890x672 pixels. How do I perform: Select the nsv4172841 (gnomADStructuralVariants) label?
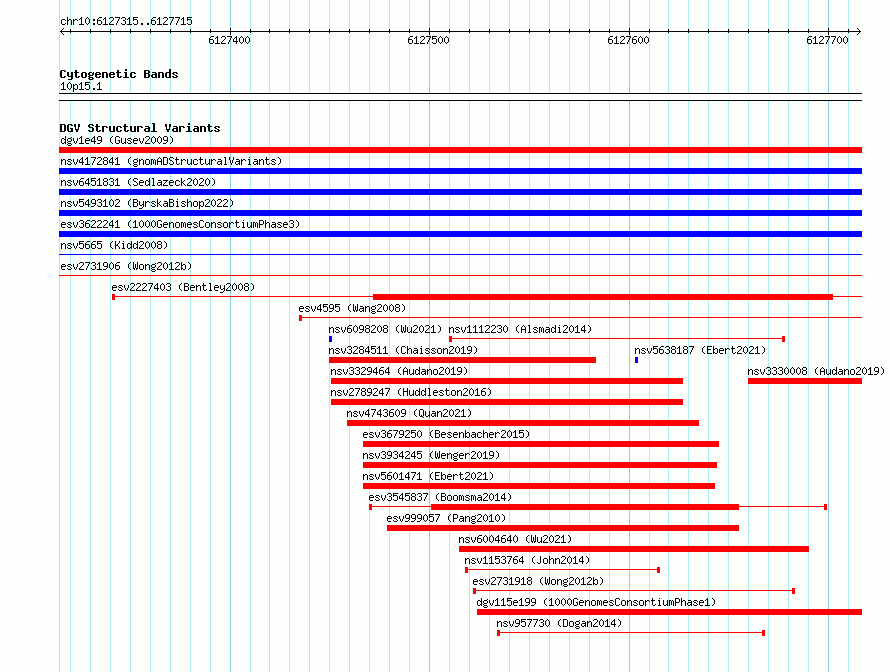pyautogui.click(x=171, y=161)
